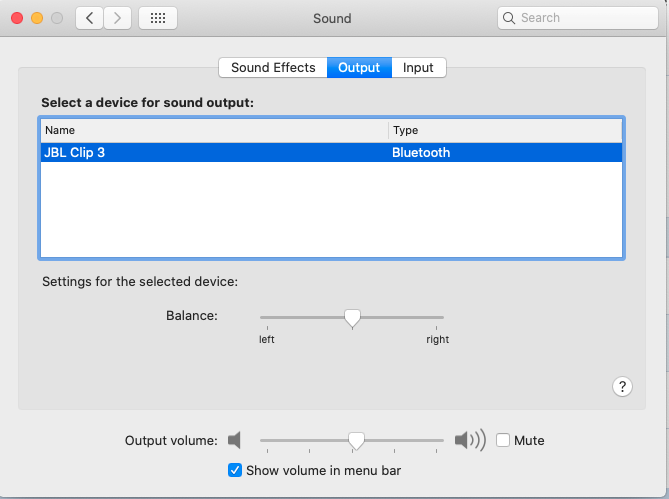Show all preferences grid button
Screen dimensions: 669x499
coord(158,18)
